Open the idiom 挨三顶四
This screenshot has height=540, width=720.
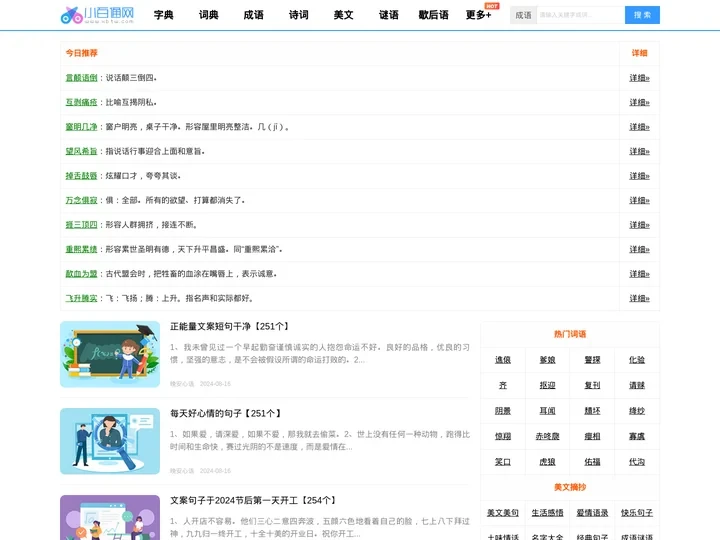(81, 225)
